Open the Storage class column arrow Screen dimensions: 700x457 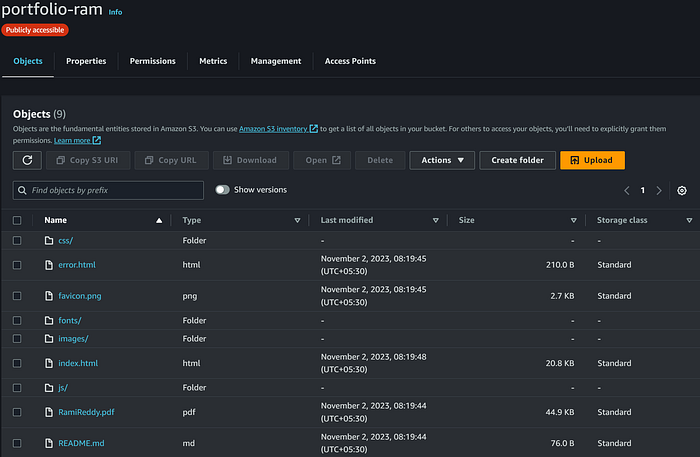[x=689, y=220]
